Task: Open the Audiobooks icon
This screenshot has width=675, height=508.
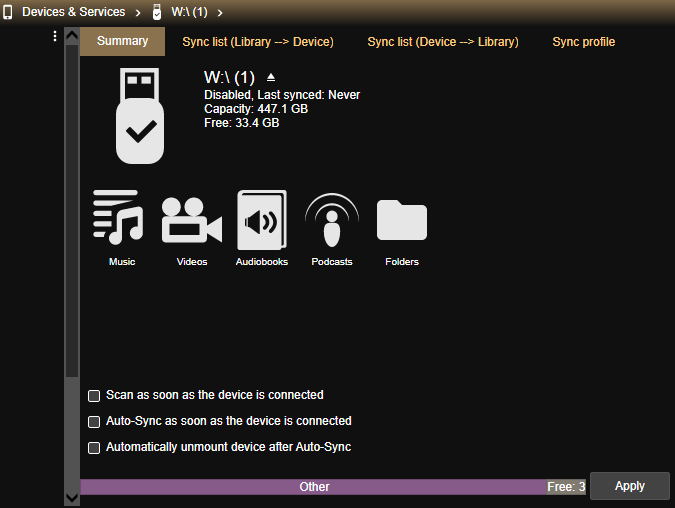Action: 262,220
